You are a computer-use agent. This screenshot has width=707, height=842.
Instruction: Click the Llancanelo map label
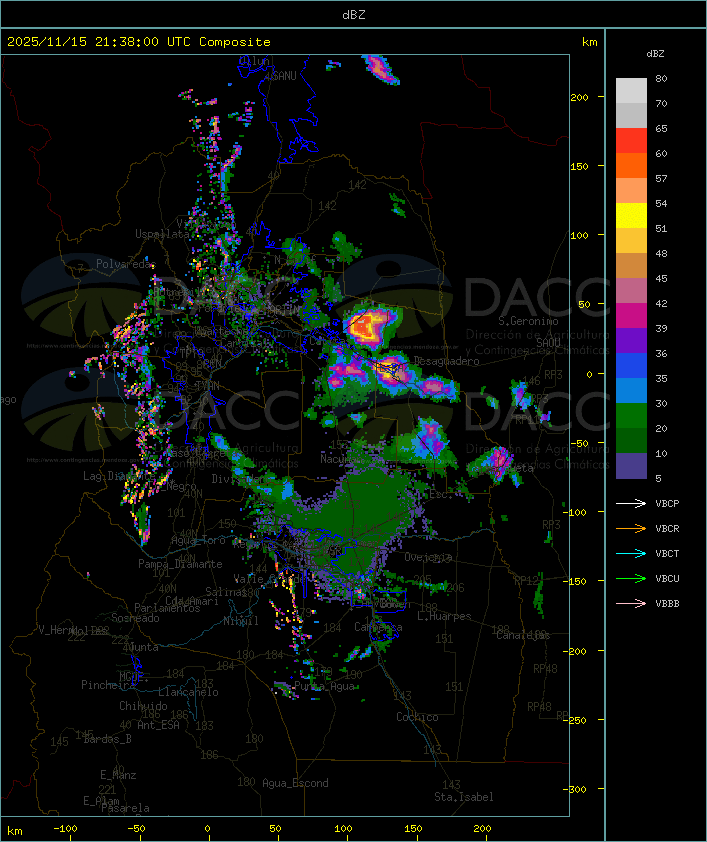pyautogui.click(x=188, y=692)
